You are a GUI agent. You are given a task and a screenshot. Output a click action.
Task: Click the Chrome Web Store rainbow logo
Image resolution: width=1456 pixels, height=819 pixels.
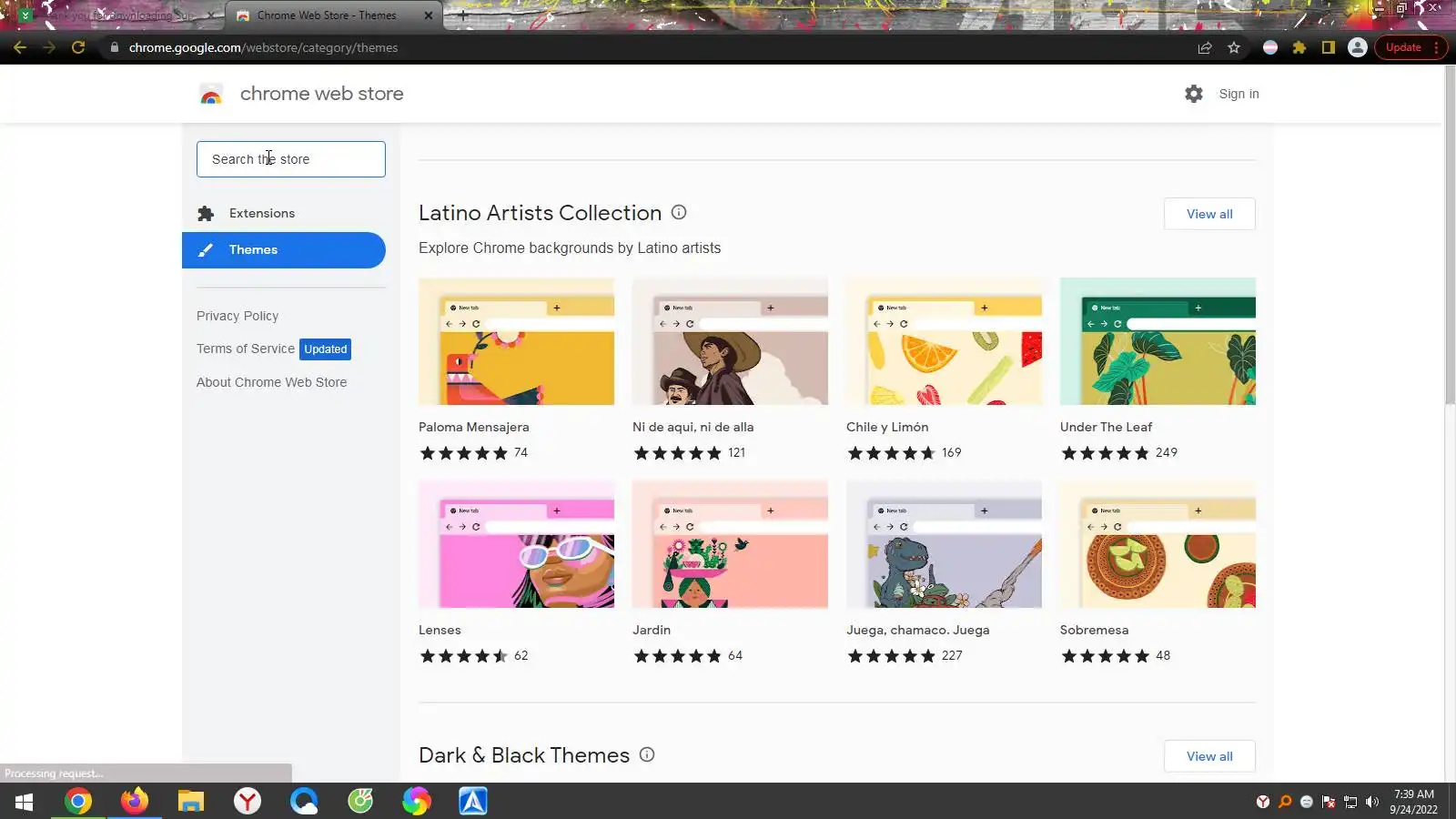click(x=211, y=94)
